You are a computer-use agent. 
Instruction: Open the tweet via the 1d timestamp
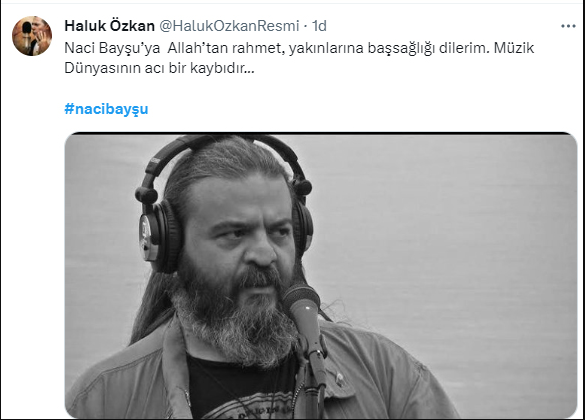(319, 26)
